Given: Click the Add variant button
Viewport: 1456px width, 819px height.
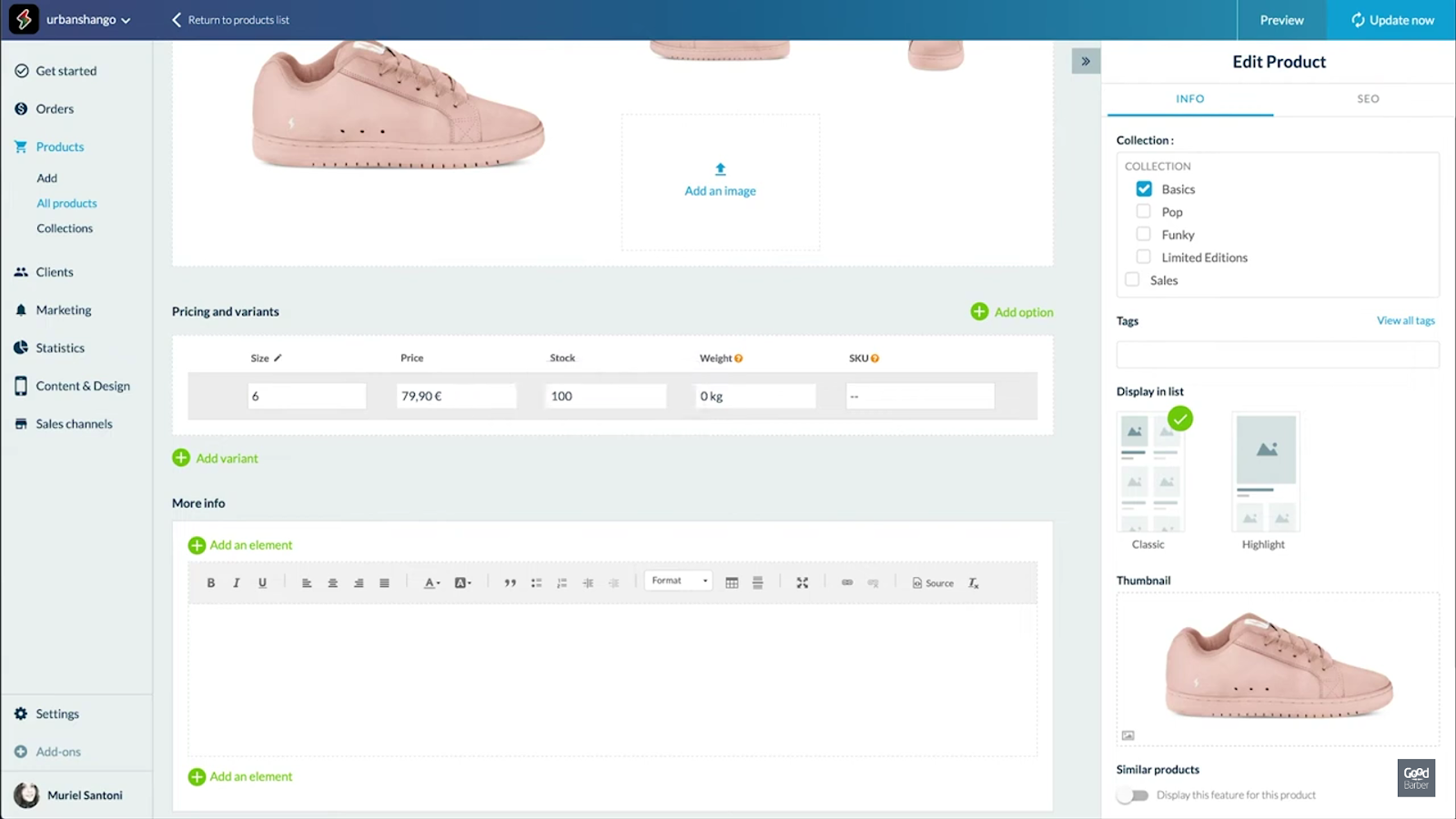Looking at the screenshot, I should [x=216, y=458].
